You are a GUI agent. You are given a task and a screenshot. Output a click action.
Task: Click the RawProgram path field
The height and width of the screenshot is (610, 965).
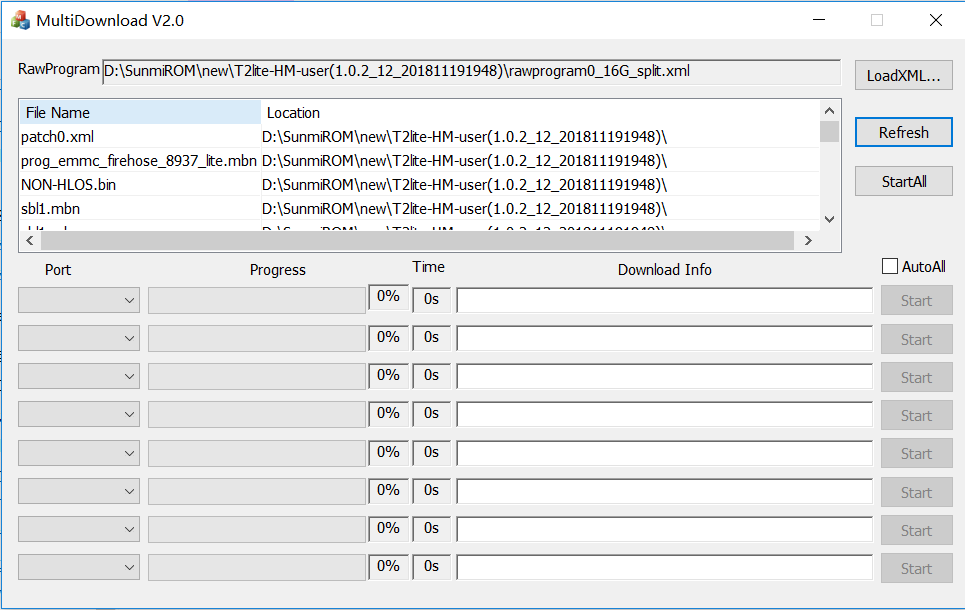click(x=471, y=72)
